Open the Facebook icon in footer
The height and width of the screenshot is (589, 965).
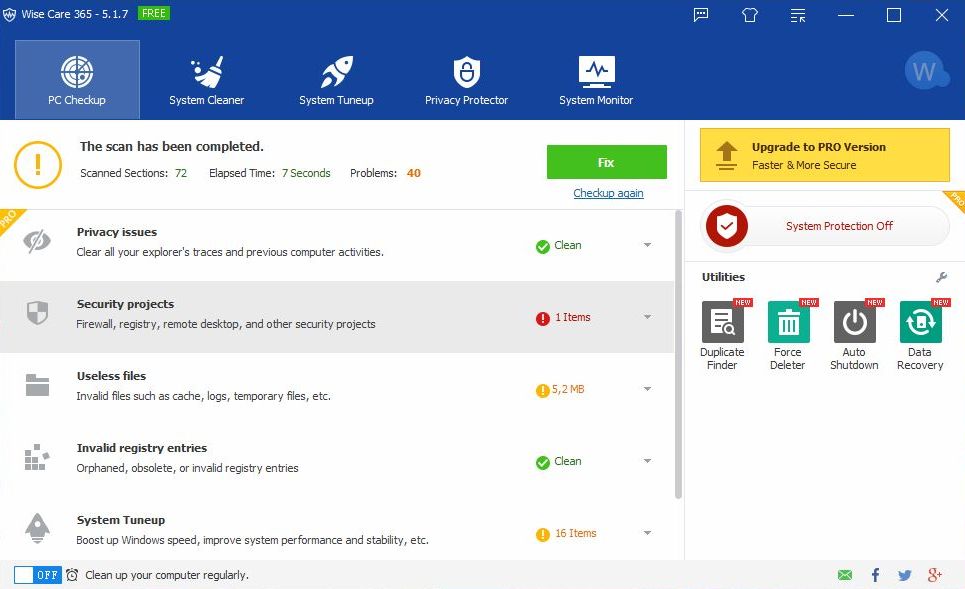coord(875,575)
